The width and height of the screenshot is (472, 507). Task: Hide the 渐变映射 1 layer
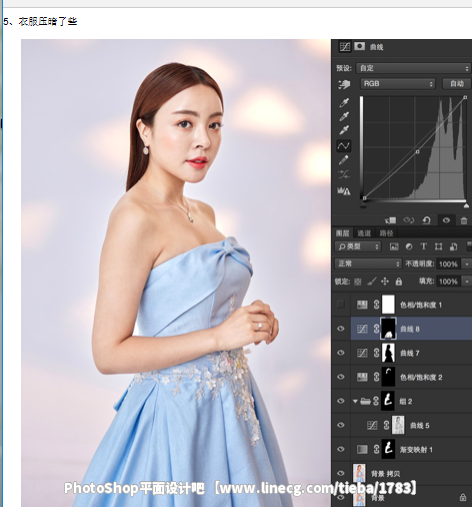[x=341, y=449]
